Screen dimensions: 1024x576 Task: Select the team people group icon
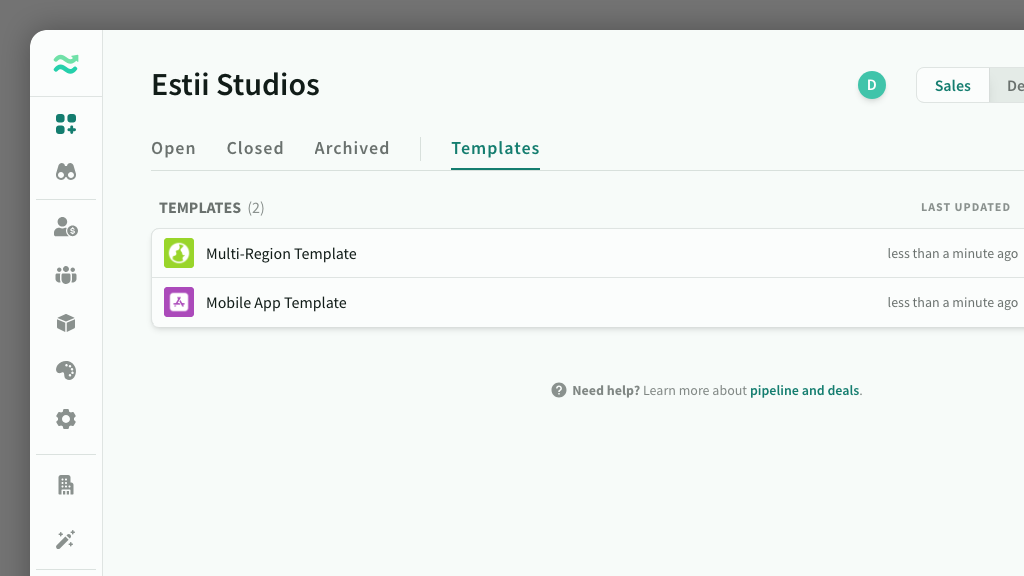coord(66,275)
